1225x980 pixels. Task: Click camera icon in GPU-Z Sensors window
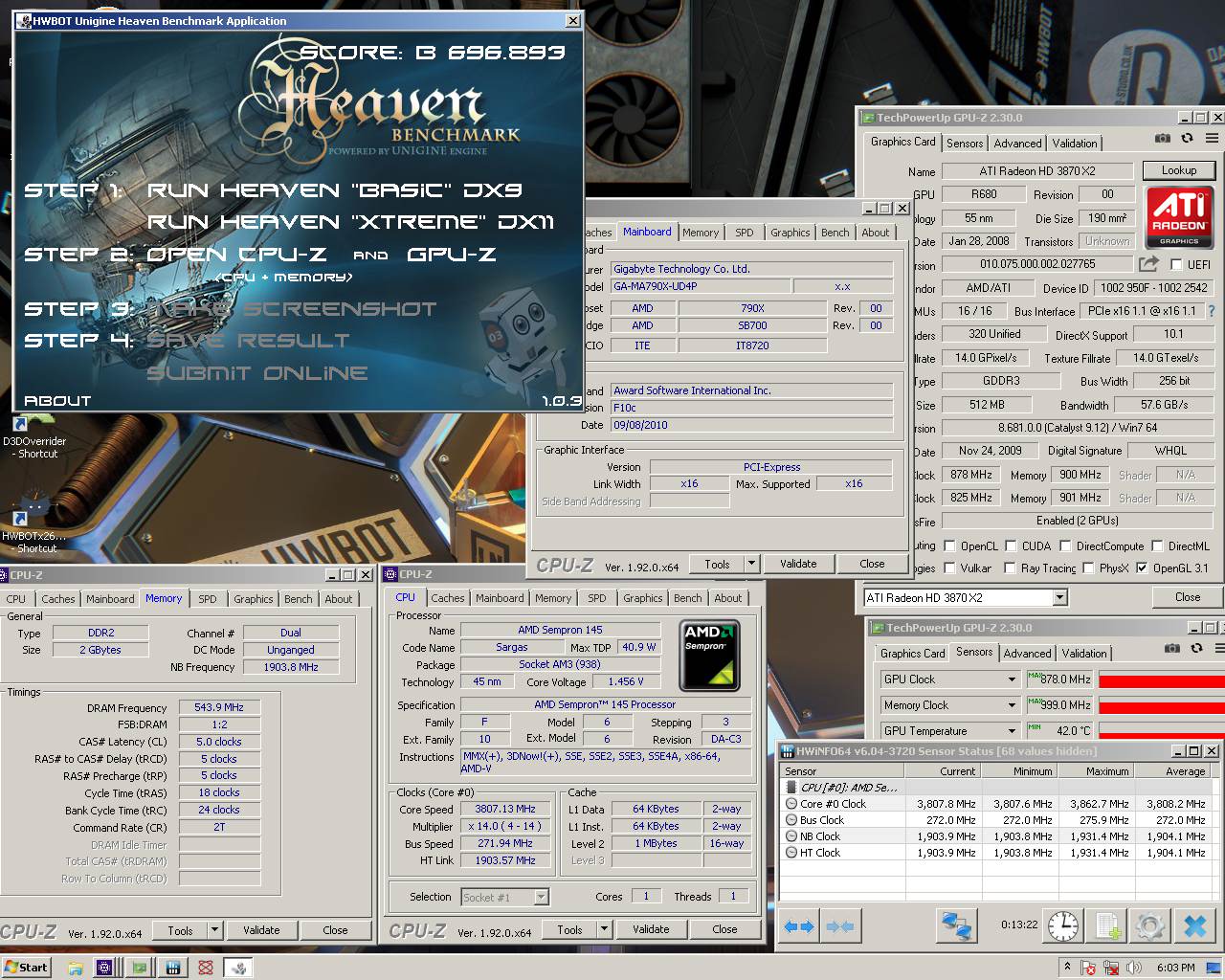click(1171, 649)
